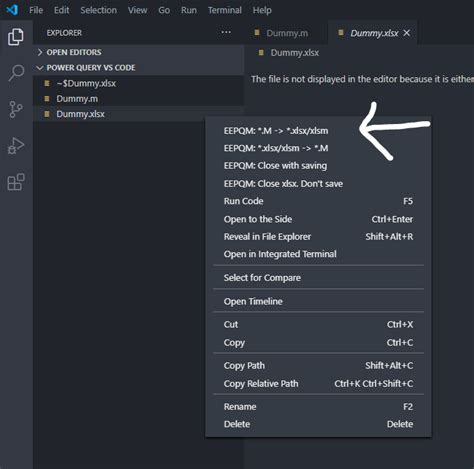The width and height of the screenshot is (474, 469).
Task: Choose Delete in context menu
Action: click(318, 424)
